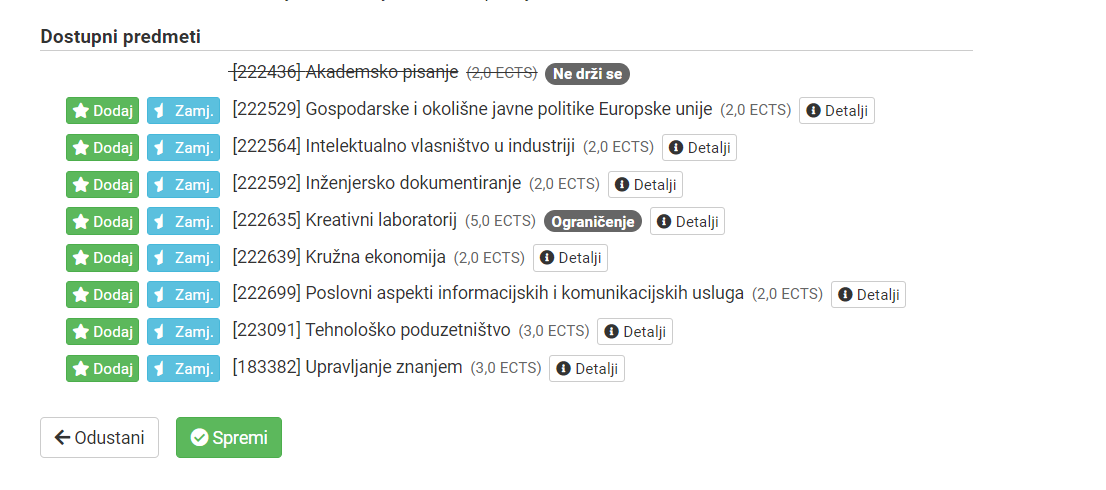Cancel using the Odustani button
Image resolution: width=1106 pixels, height=490 pixels.
99,438
